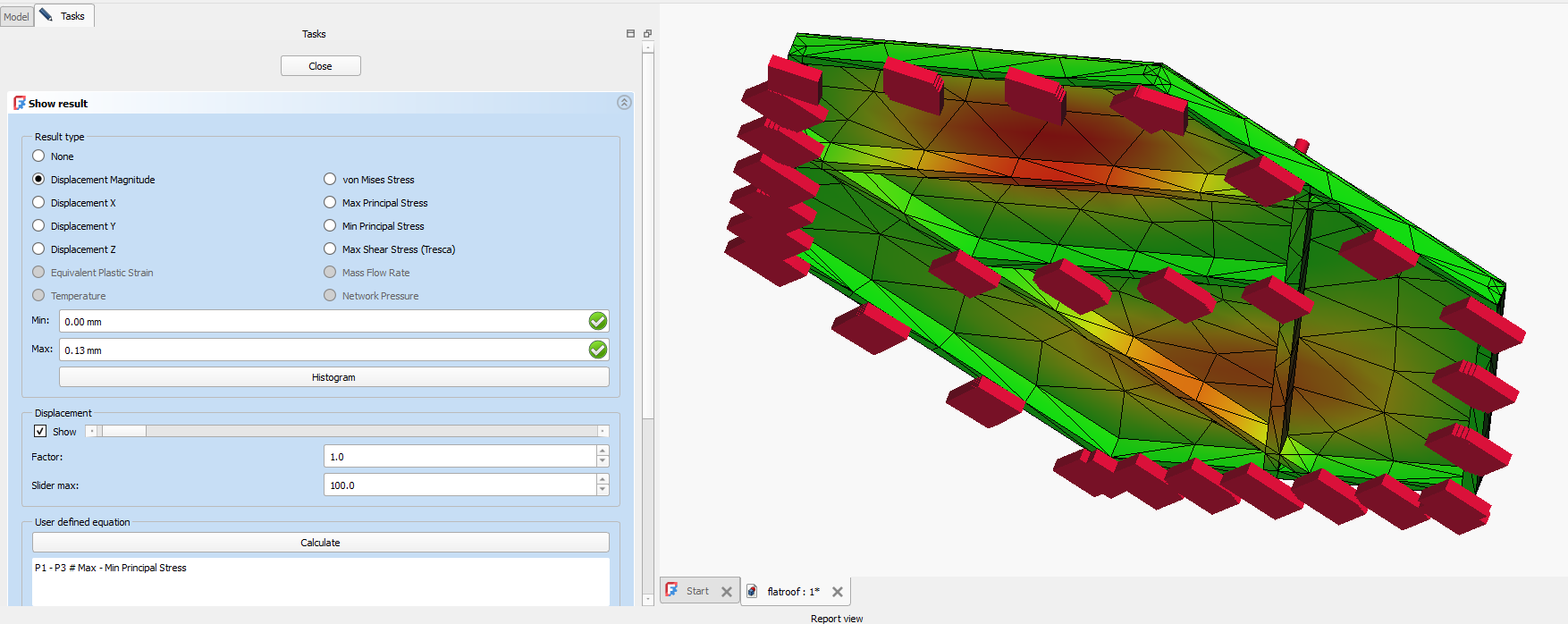The height and width of the screenshot is (624, 1568).
Task: Switch to the Model tab
Action: (16, 16)
